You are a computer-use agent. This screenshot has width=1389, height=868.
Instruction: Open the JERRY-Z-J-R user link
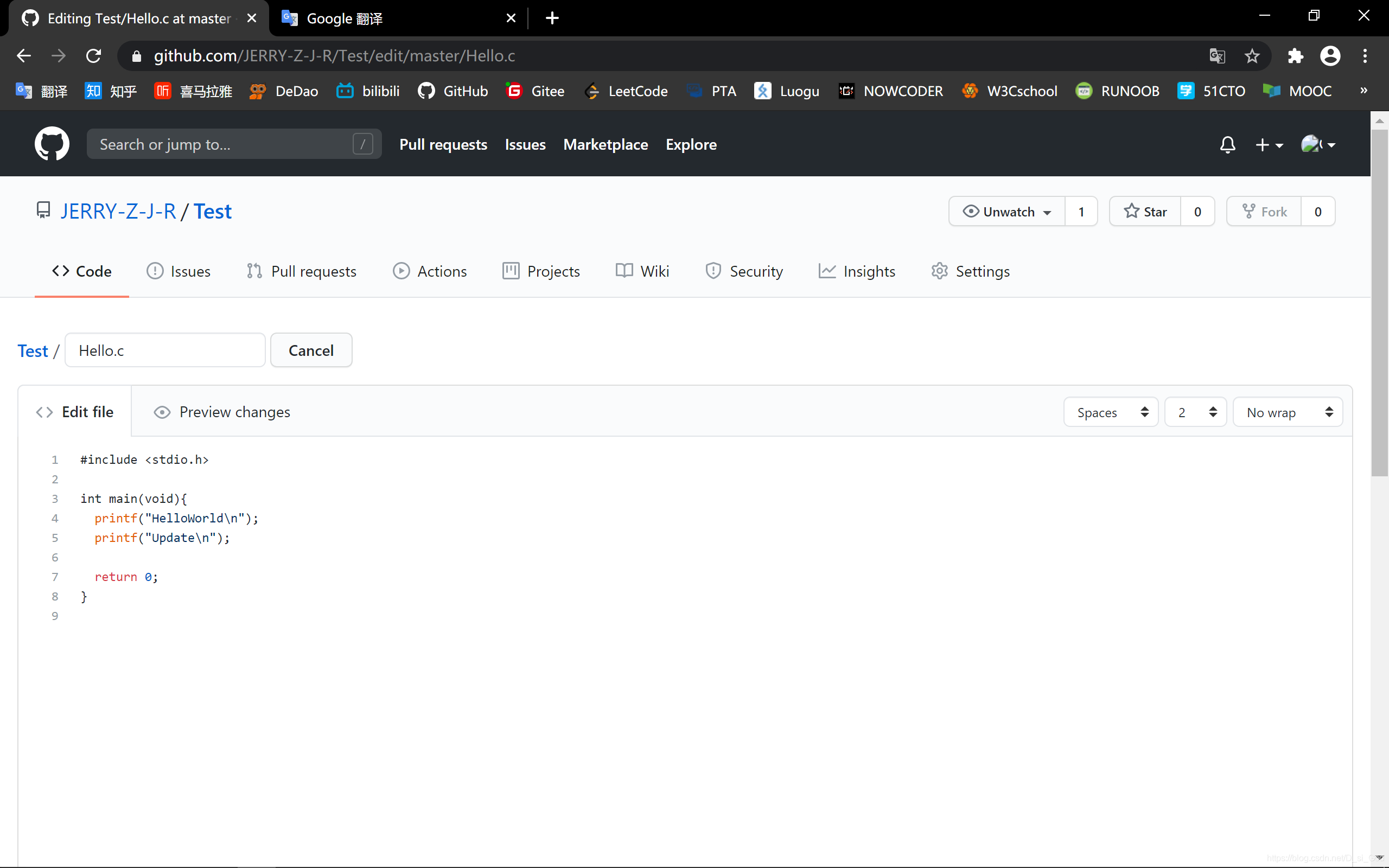pyautogui.click(x=118, y=212)
